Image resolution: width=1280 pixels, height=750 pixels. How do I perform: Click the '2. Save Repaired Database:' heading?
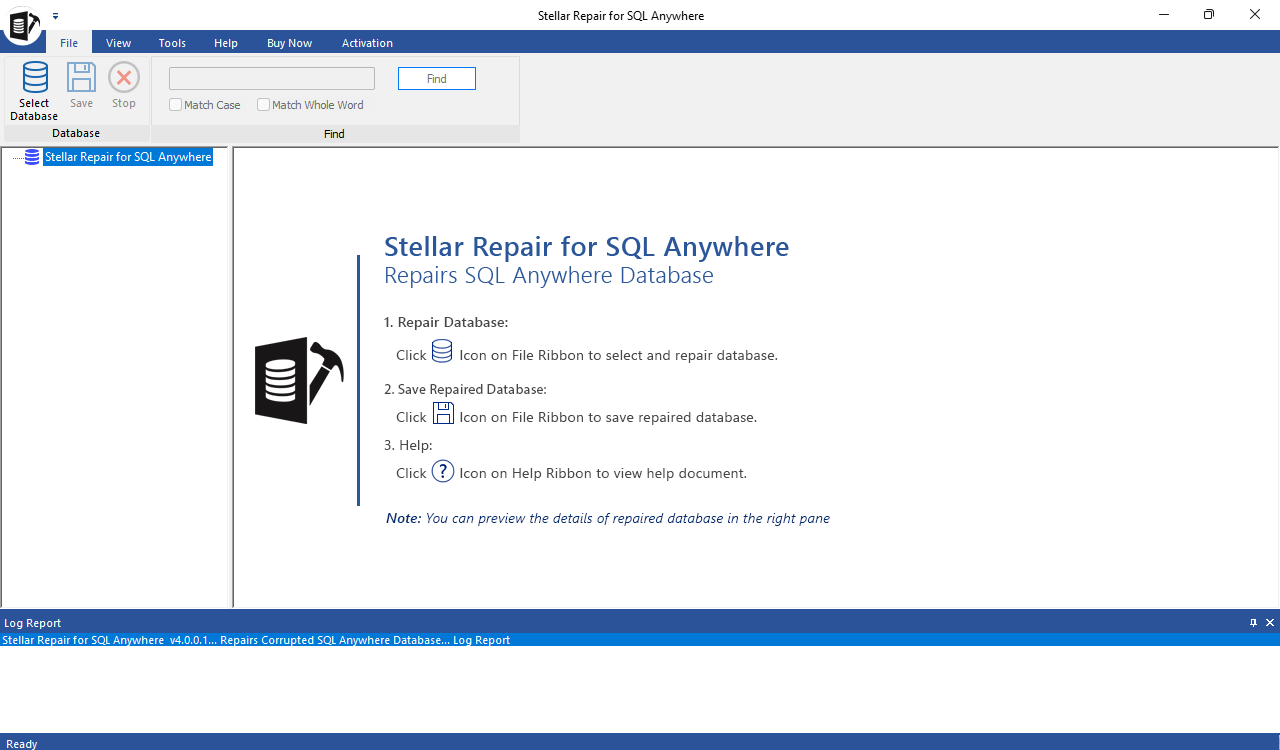click(465, 389)
